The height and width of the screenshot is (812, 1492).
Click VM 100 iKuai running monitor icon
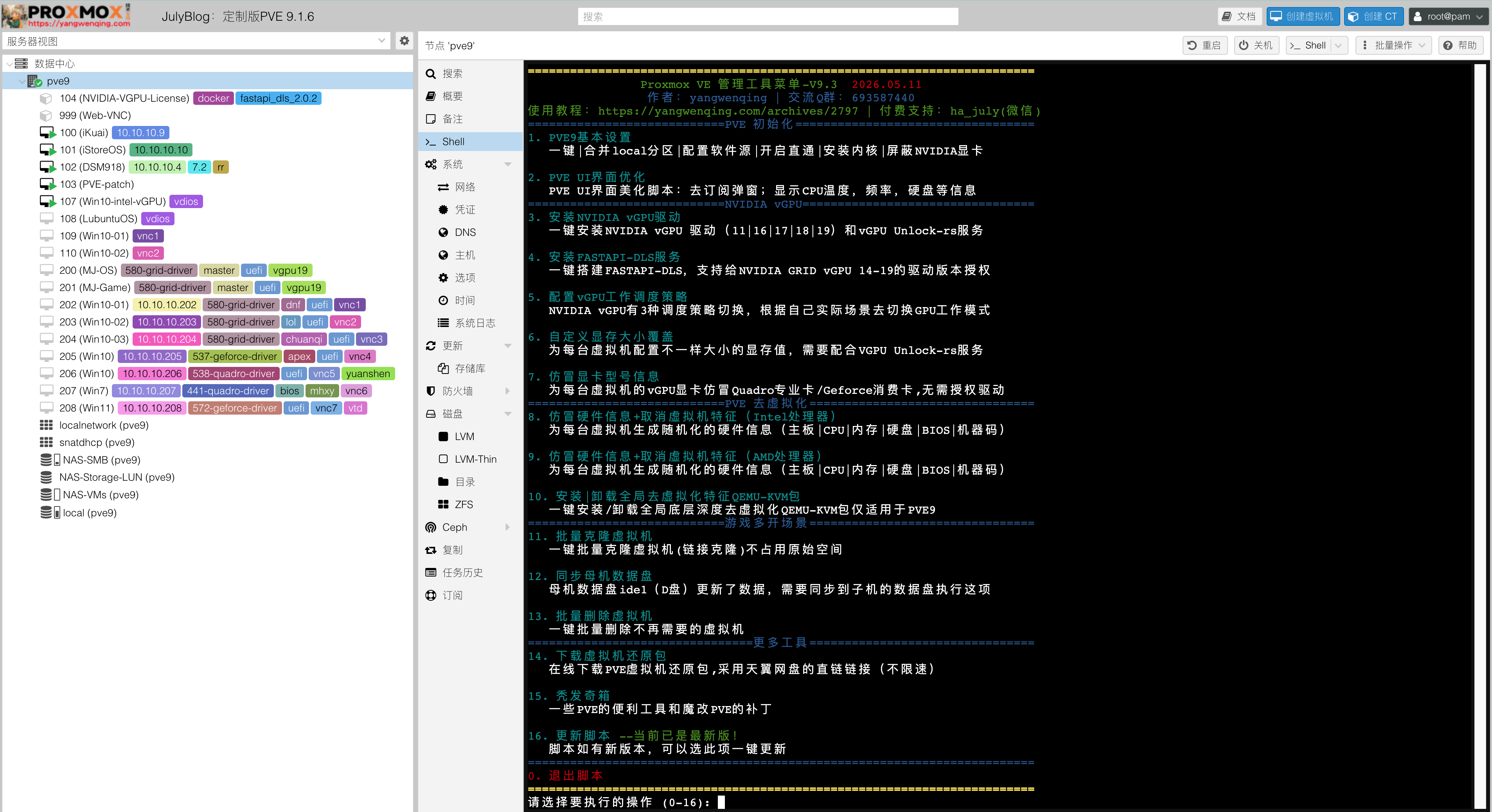click(x=47, y=133)
